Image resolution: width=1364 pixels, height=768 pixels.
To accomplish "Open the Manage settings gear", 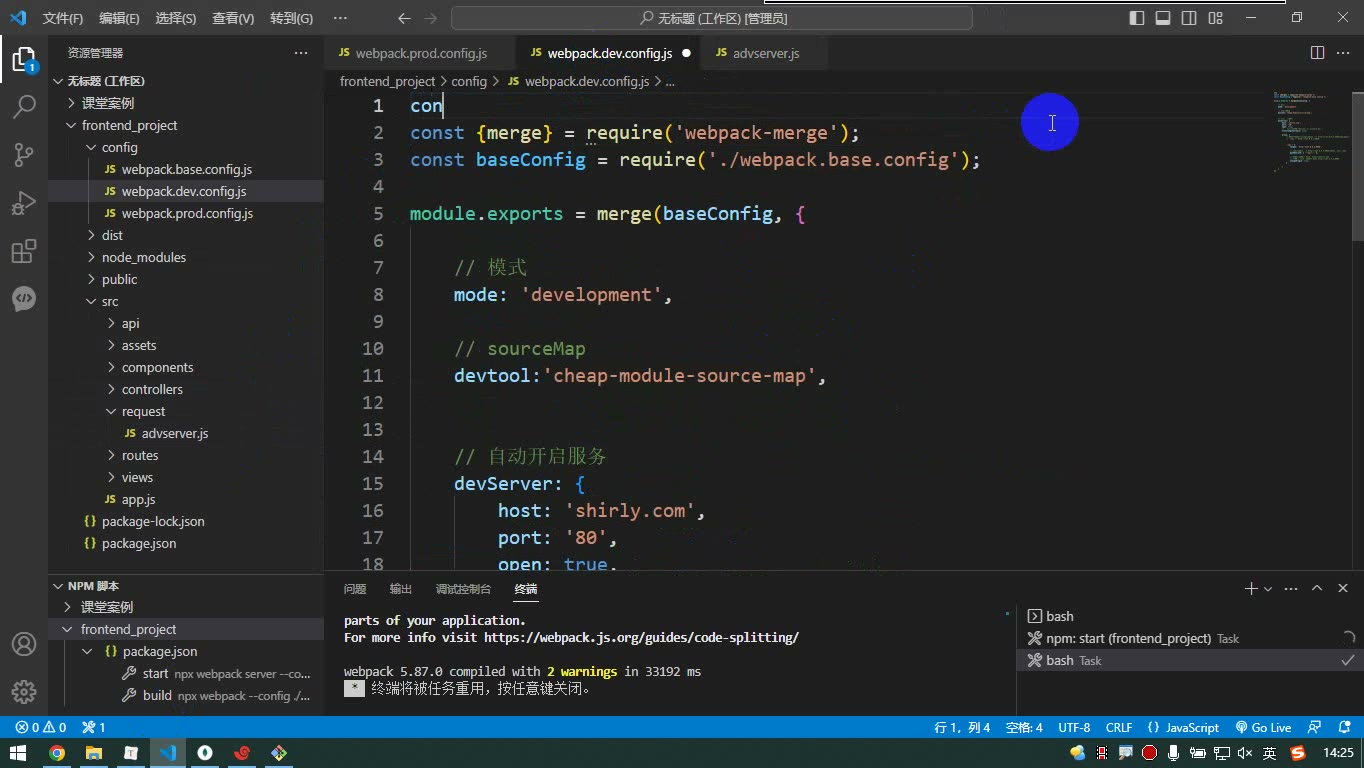I will pos(24,692).
